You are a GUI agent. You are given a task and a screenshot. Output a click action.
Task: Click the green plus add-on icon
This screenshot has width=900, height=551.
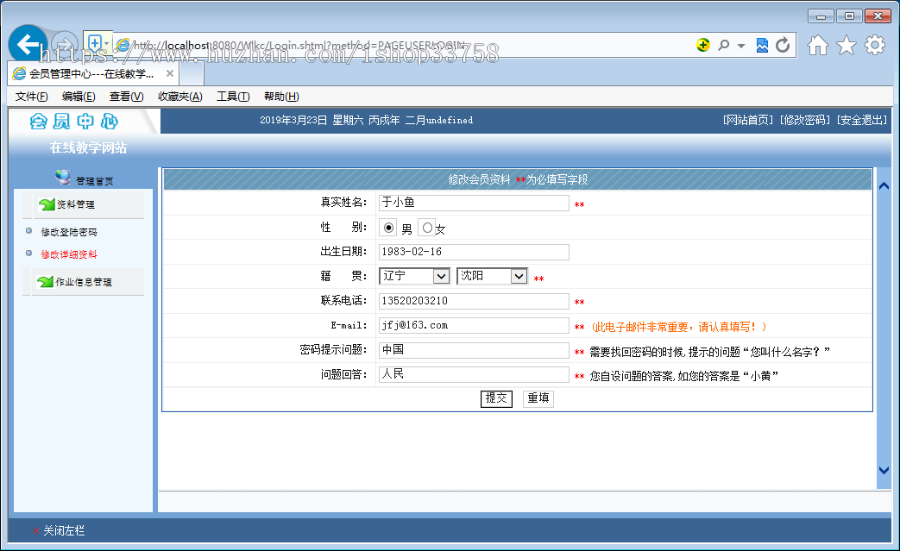click(703, 45)
